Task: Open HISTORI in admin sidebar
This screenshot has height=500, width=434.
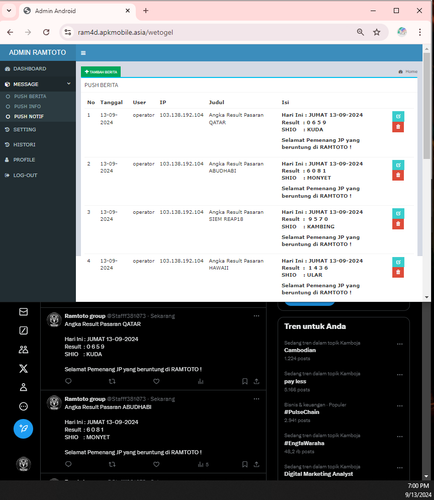Action: click(x=24, y=145)
